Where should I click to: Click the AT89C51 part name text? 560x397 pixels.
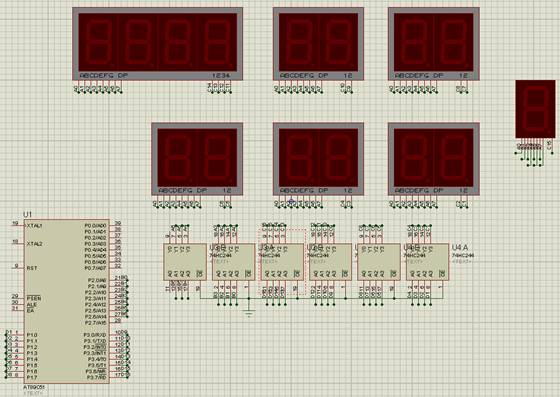34,387
